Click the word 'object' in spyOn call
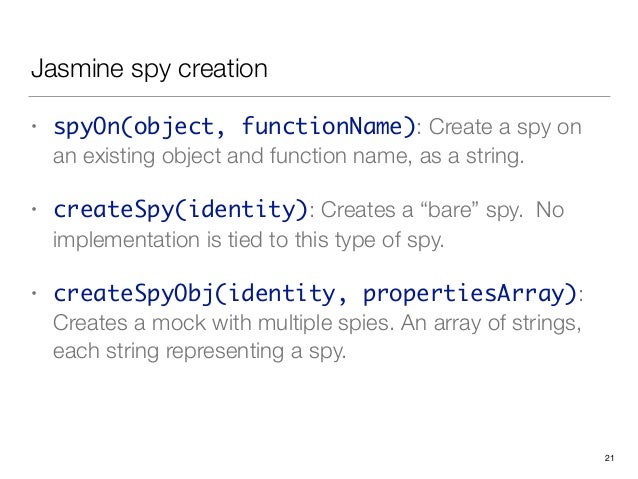 [x=174, y=127]
